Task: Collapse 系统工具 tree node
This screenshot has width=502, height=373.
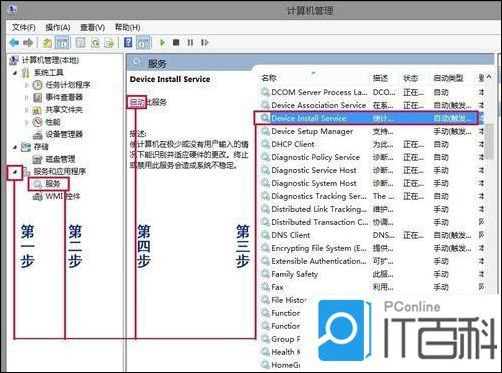Action: point(15,73)
